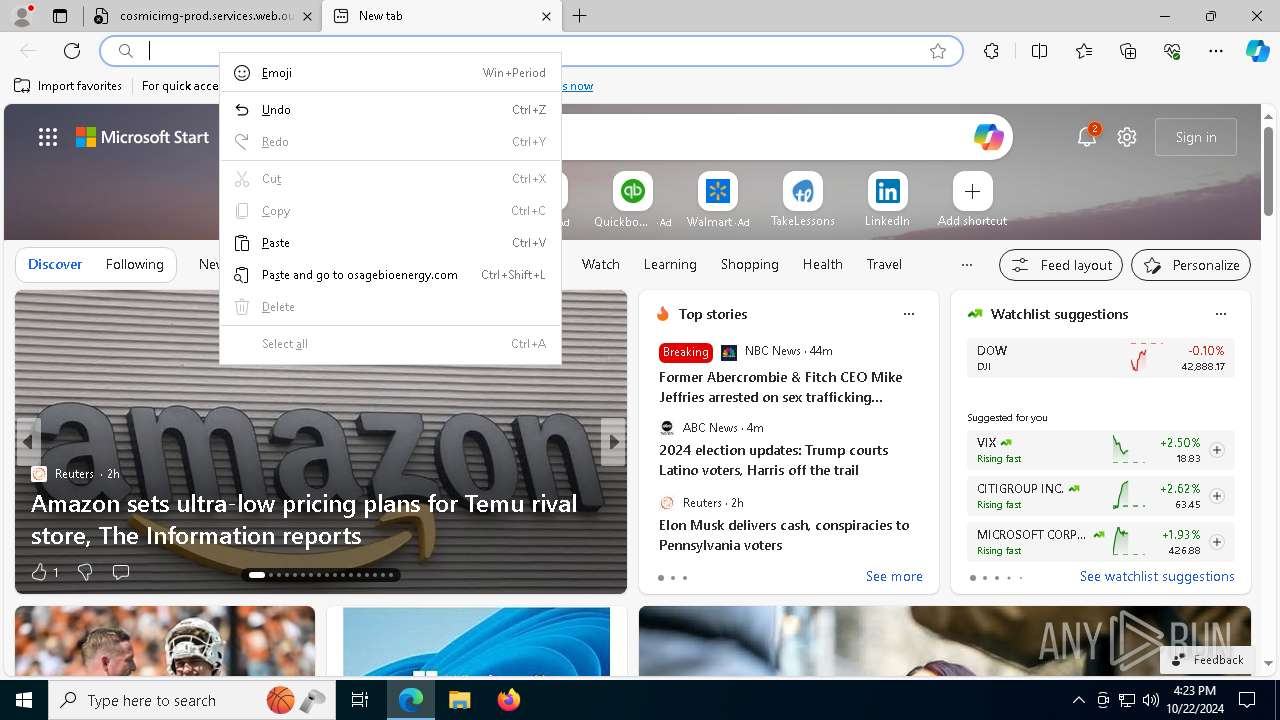Open the Microsoft Start apps grid
The width and height of the screenshot is (1280, 720).
(47, 137)
